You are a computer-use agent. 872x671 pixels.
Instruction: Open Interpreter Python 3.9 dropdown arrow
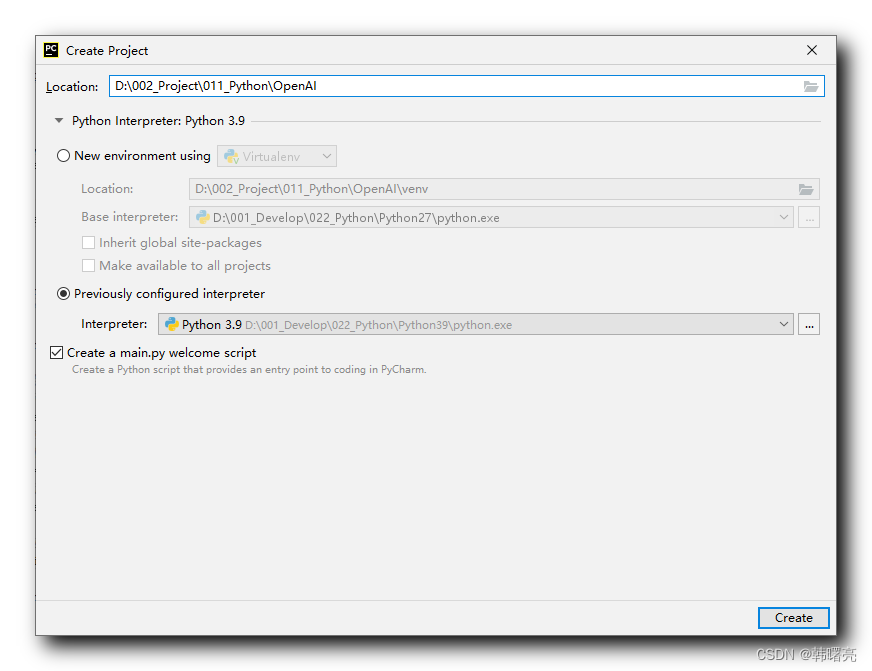coord(784,324)
